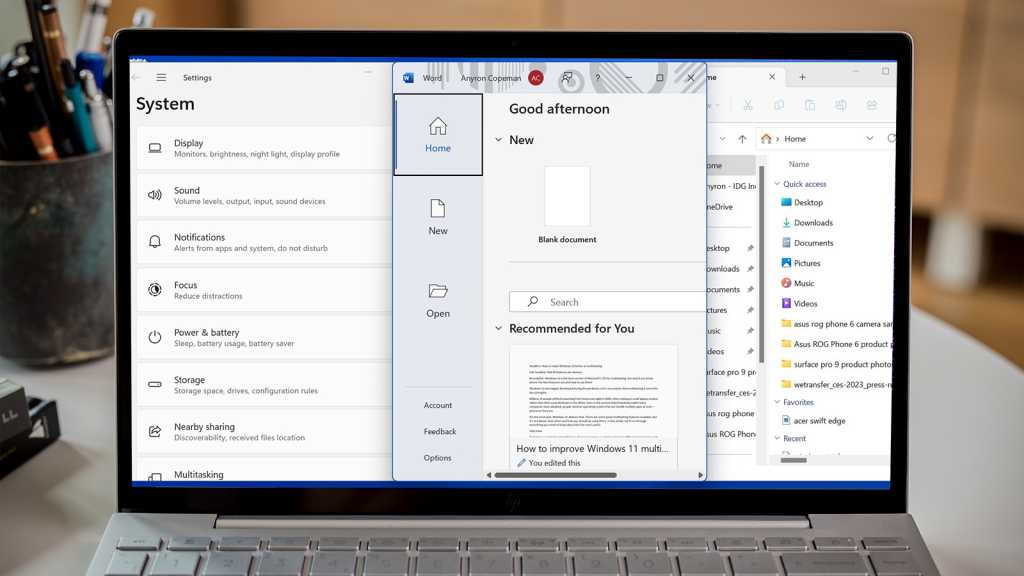Screen dimensions: 1024x576
Task: Click File Explorer's bottom horizontal scrollbar
Action: [794, 460]
